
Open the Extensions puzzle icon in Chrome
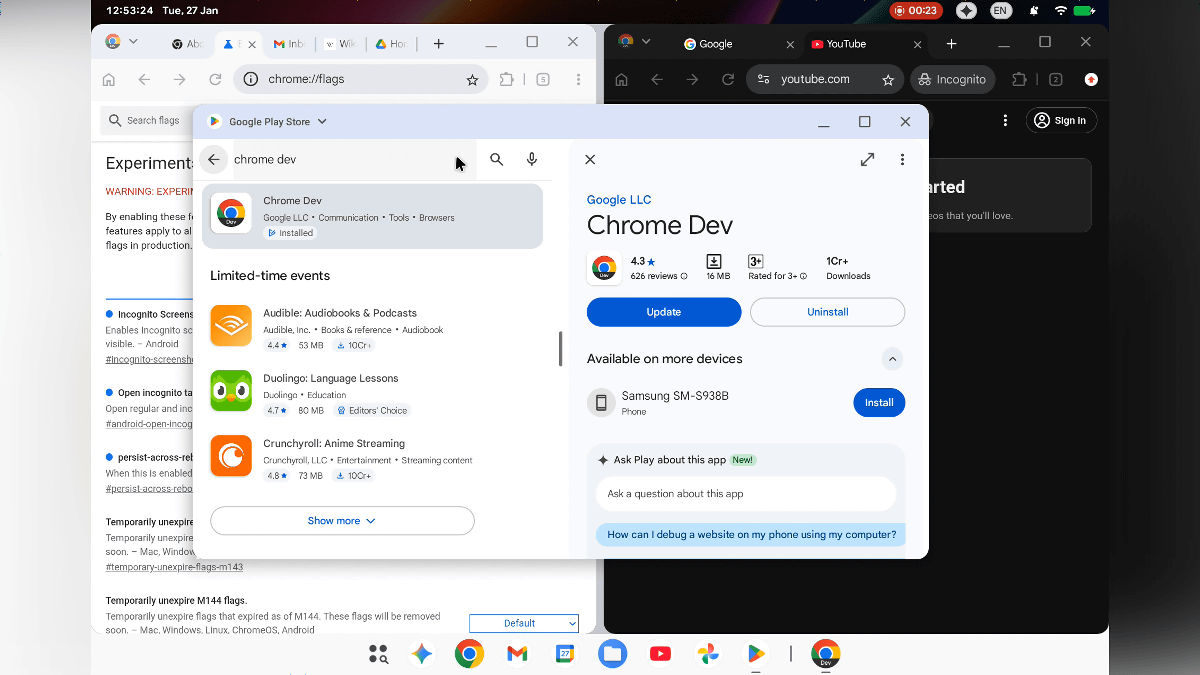click(507, 79)
